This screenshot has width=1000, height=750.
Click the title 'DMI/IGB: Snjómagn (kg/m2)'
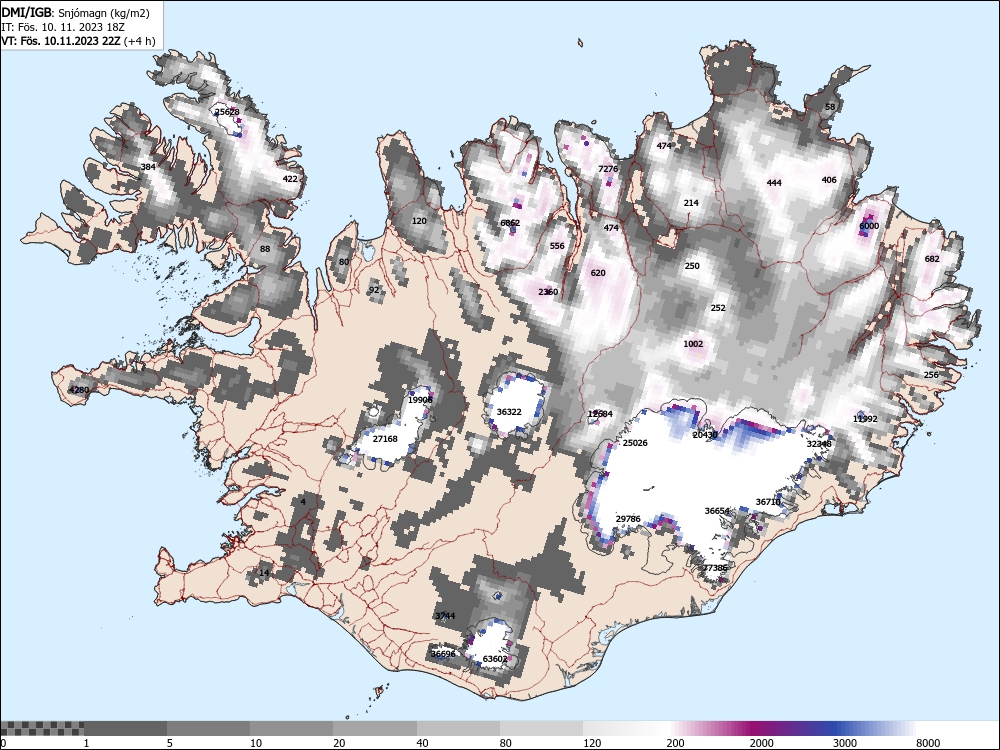(x=76, y=13)
